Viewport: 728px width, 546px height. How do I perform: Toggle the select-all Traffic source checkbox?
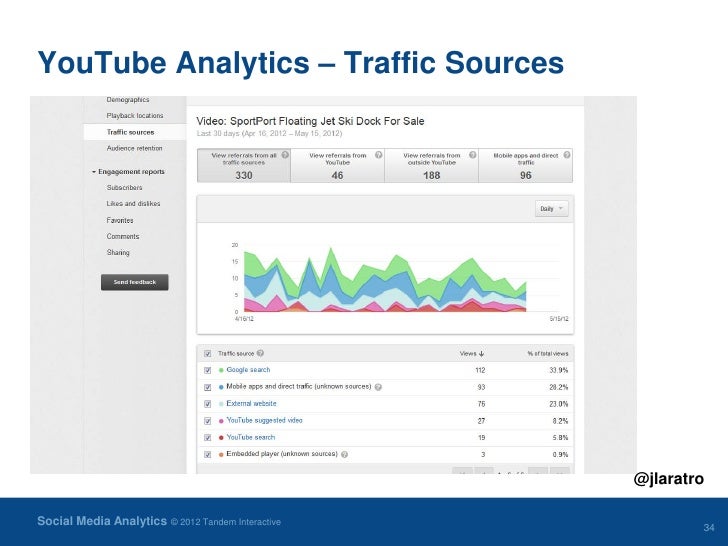pyautogui.click(x=208, y=353)
